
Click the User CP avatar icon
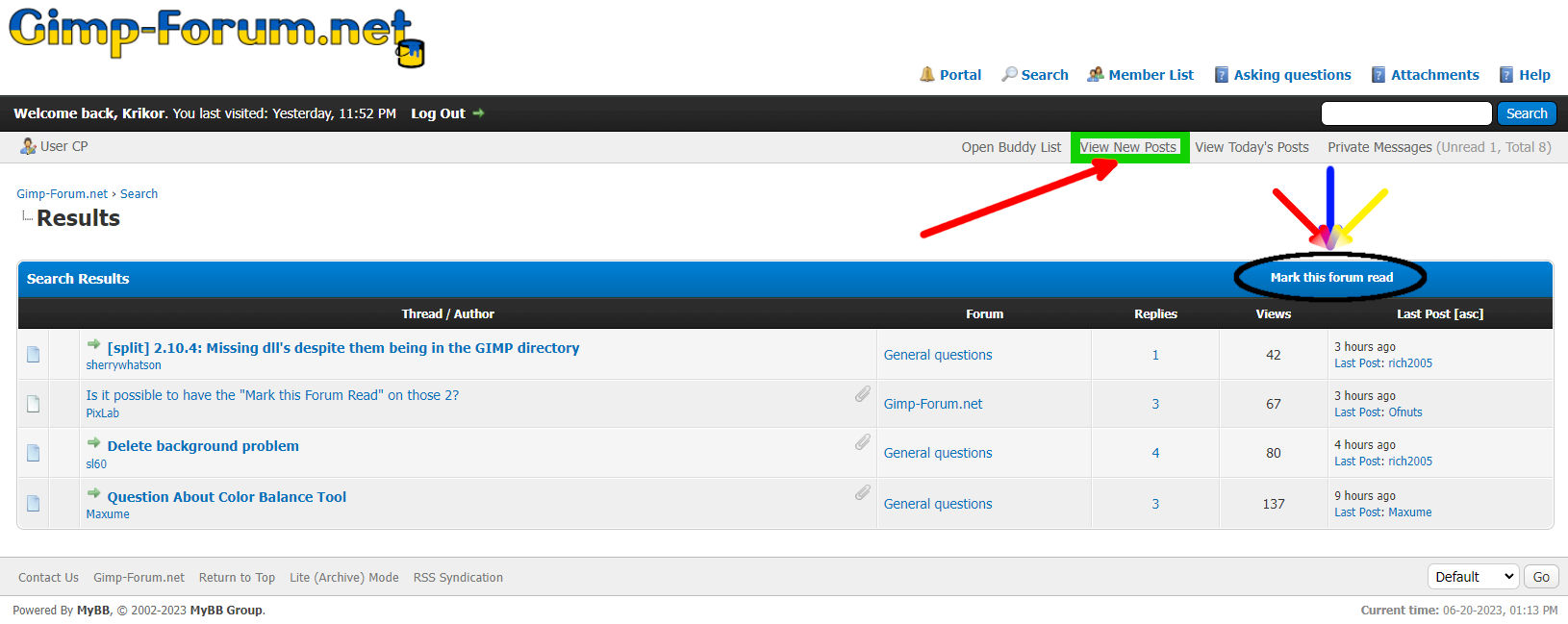point(29,146)
